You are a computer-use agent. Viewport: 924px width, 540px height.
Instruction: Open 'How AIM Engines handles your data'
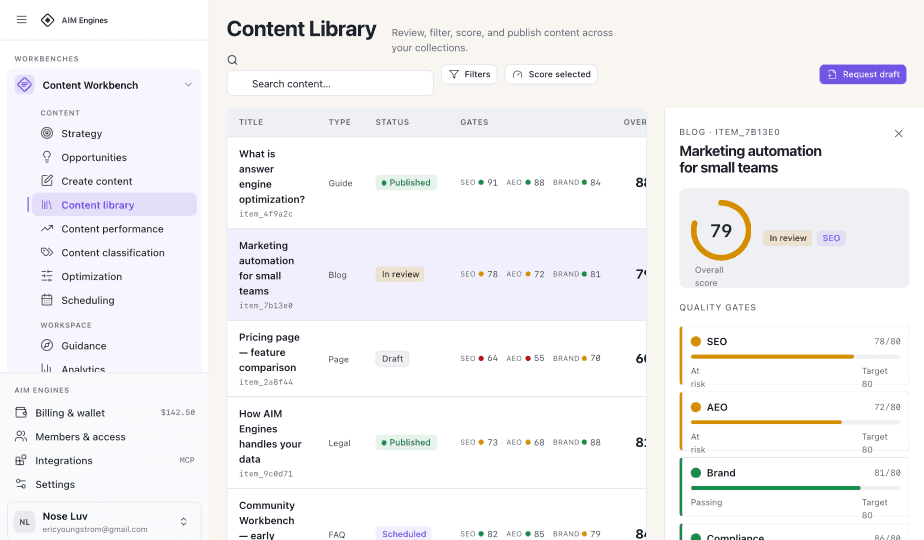pyautogui.click(x=437, y=442)
